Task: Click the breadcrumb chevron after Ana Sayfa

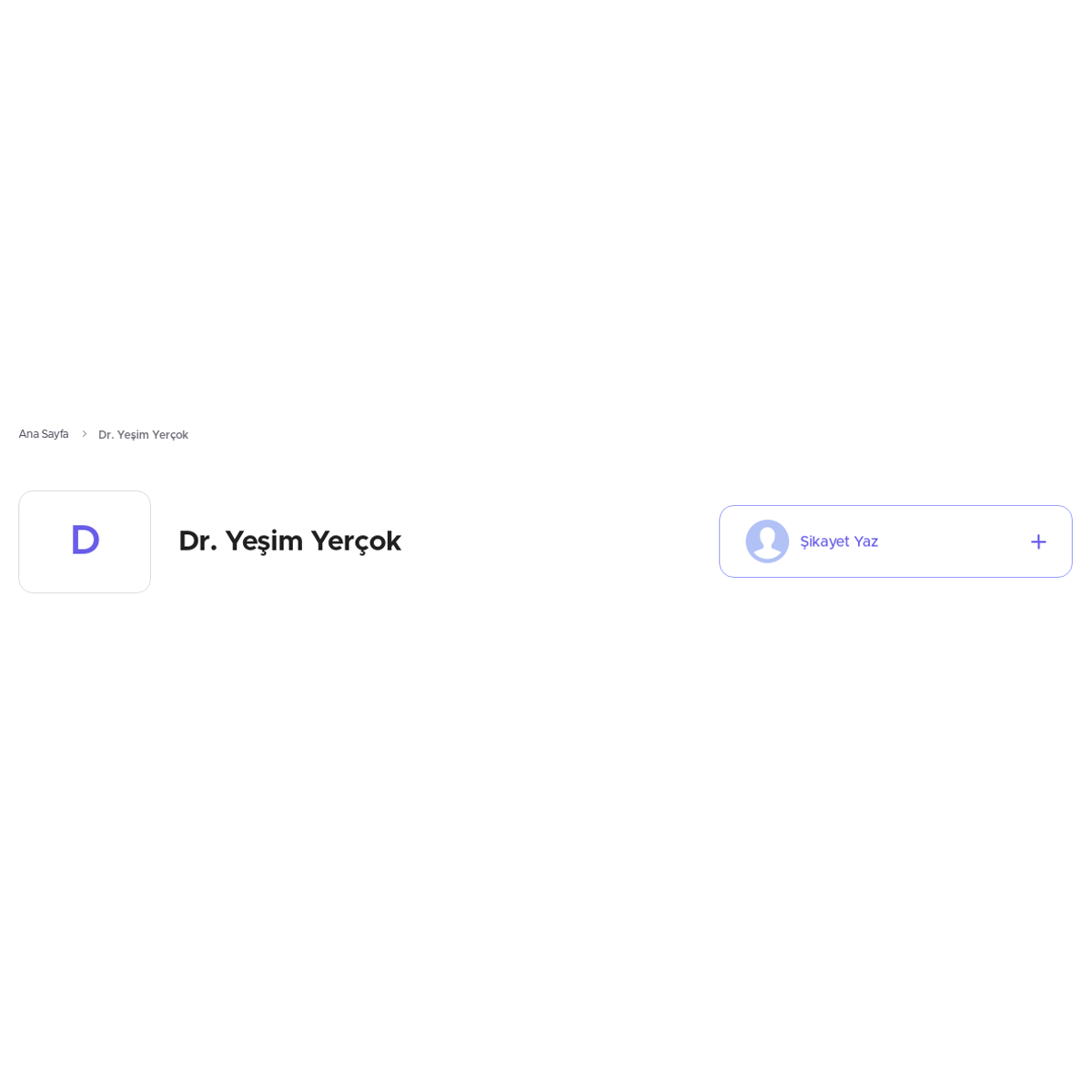Action: tap(84, 434)
